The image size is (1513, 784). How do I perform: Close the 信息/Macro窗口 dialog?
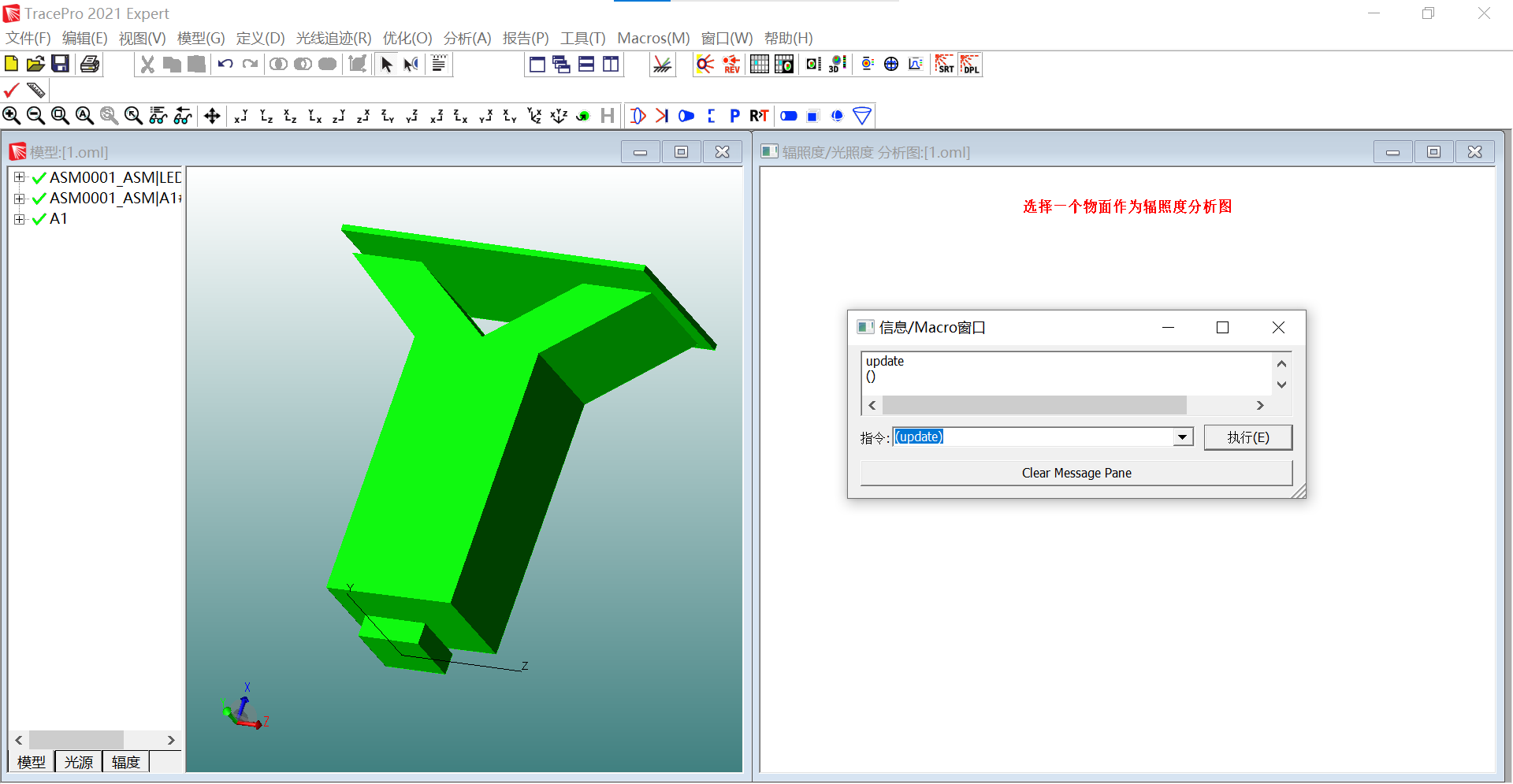(x=1278, y=327)
